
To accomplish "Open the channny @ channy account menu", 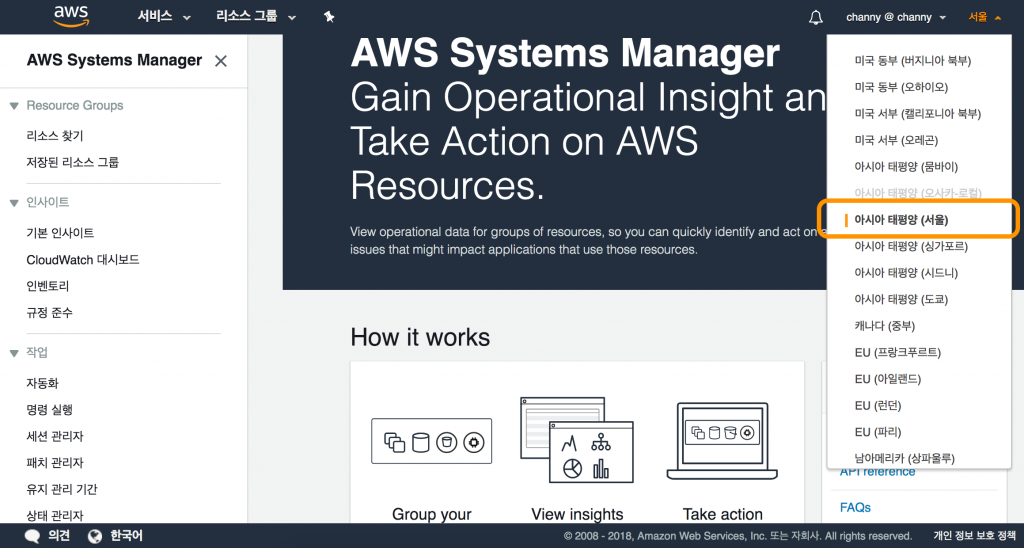I will pyautogui.click(x=896, y=17).
